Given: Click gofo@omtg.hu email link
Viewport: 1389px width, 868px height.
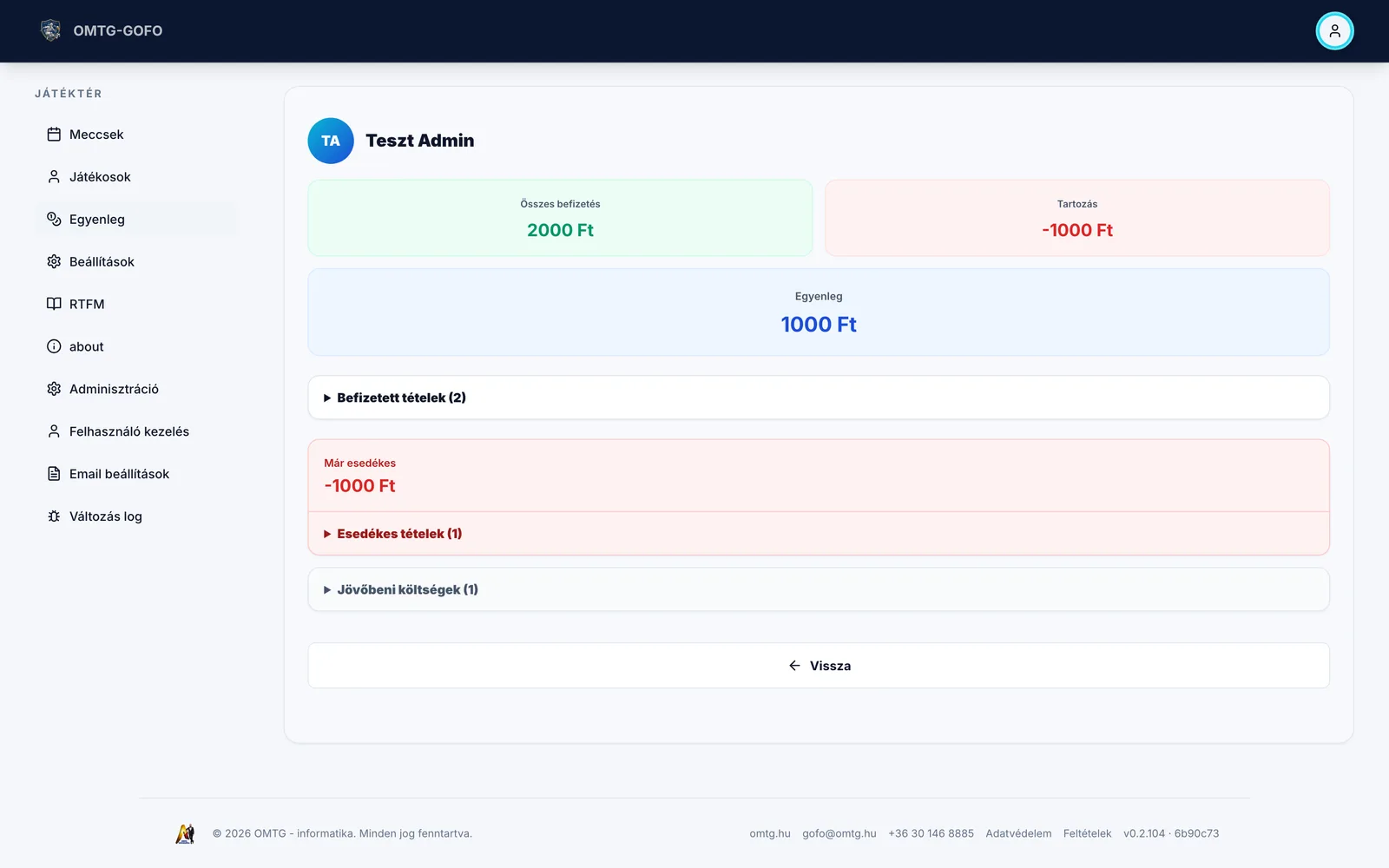Looking at the screenshot, I should point(839,833).
